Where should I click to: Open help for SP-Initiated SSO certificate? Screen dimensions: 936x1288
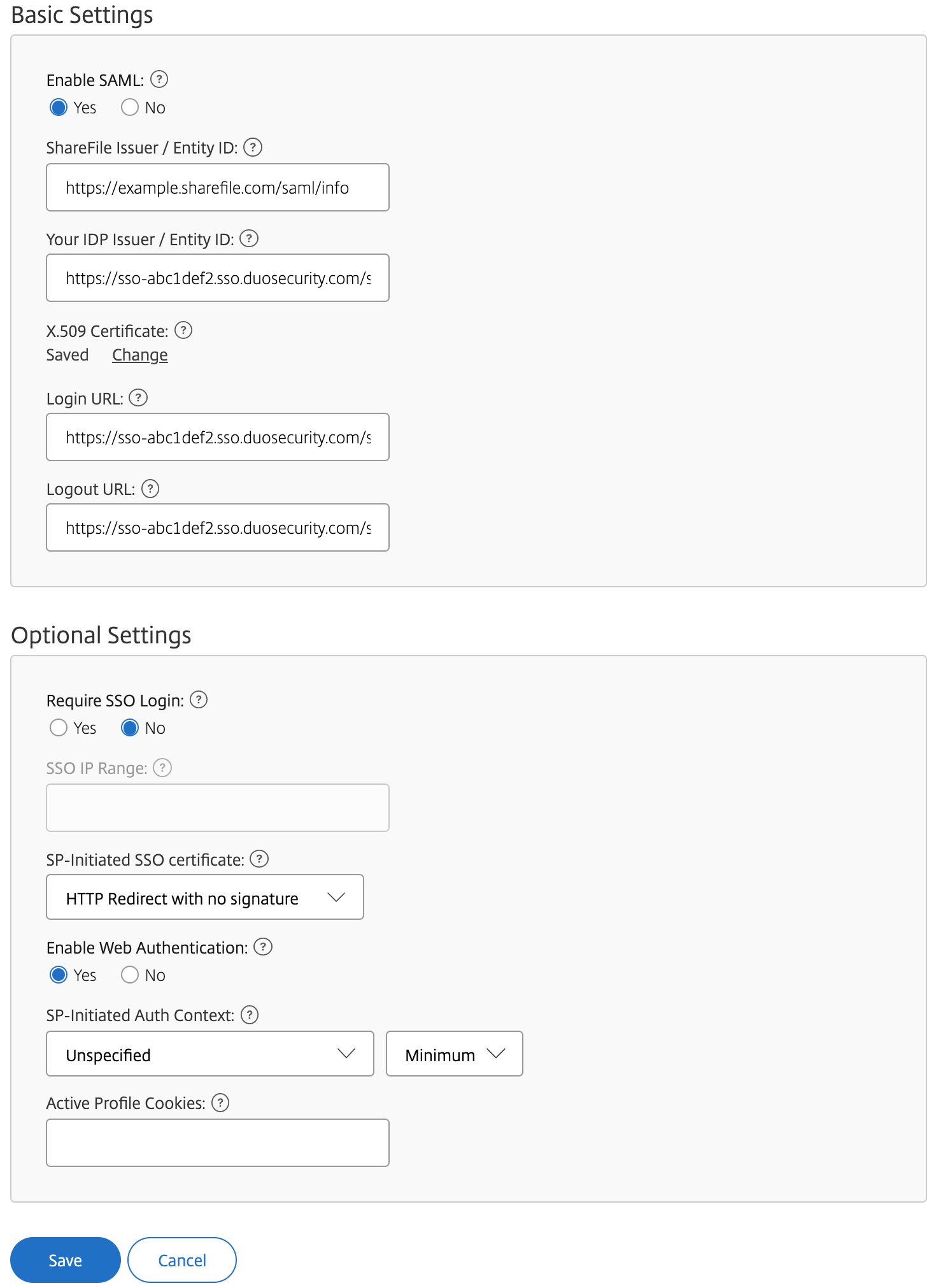[x=260, y=859]
